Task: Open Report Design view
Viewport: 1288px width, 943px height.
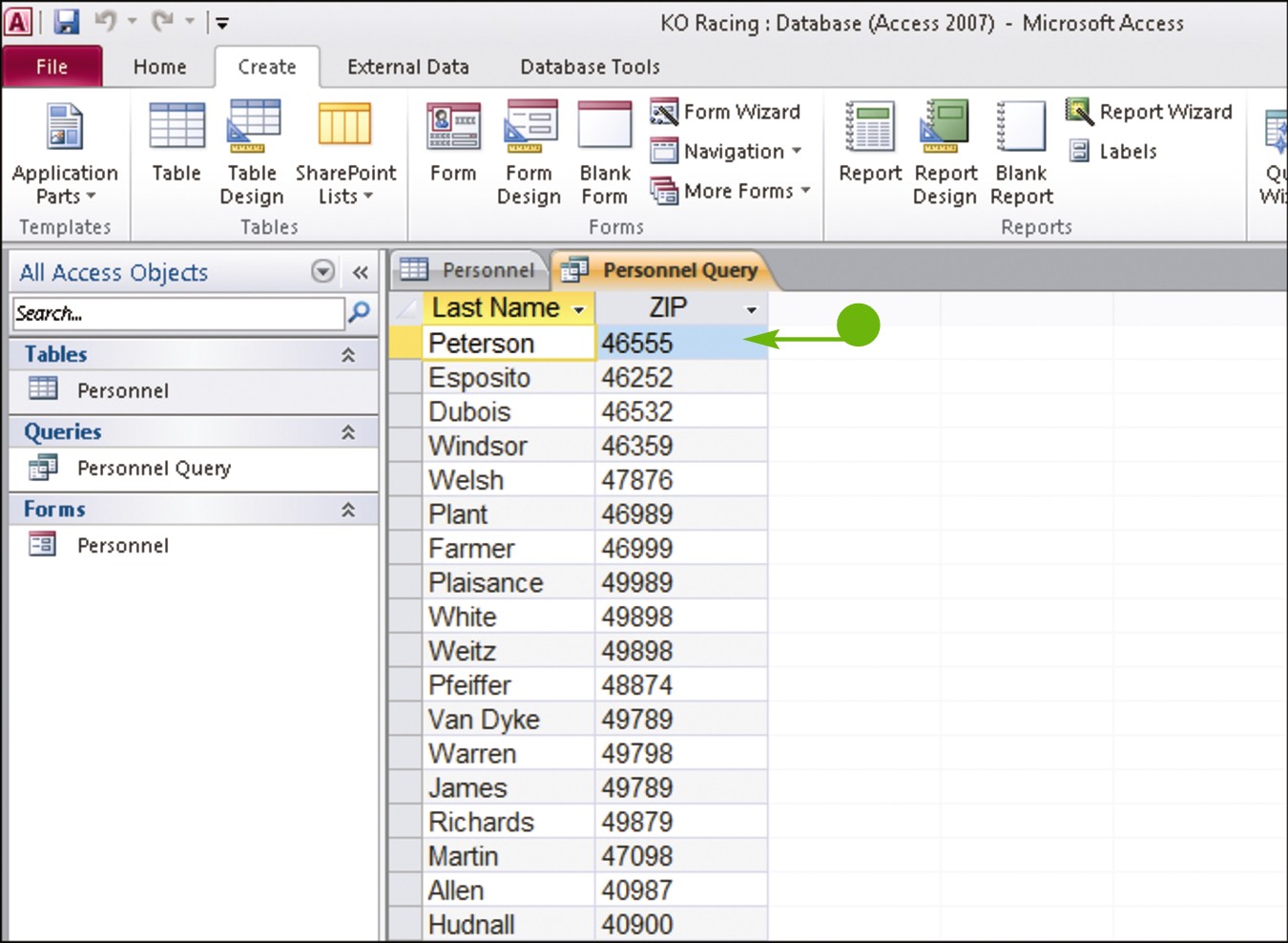Action: point(945,155)
